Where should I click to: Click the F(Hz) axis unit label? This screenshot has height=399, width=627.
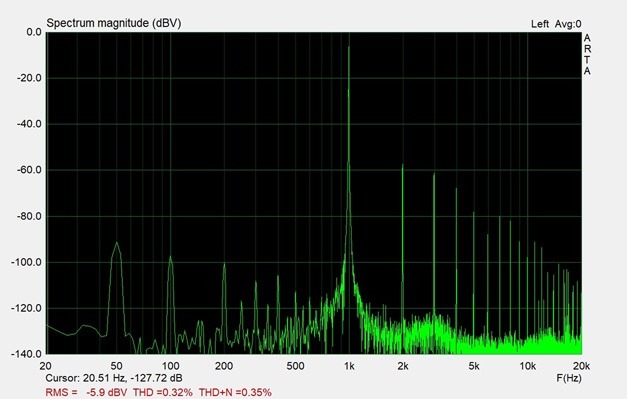point(569,378)
